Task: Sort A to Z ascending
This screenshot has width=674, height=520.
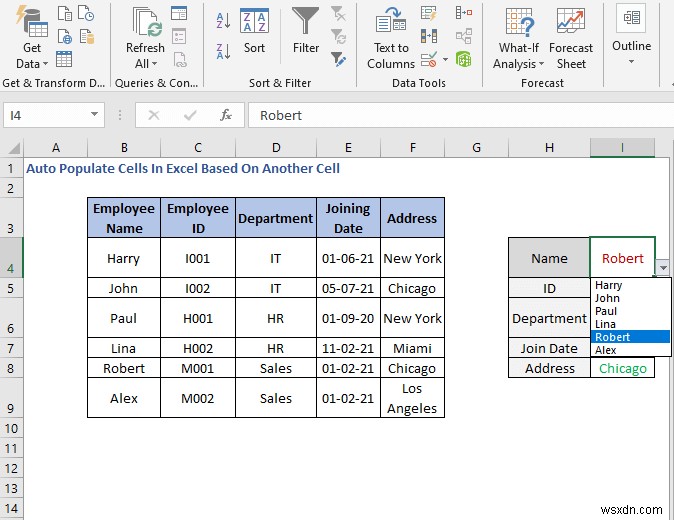Action: (x=224, y=20)
